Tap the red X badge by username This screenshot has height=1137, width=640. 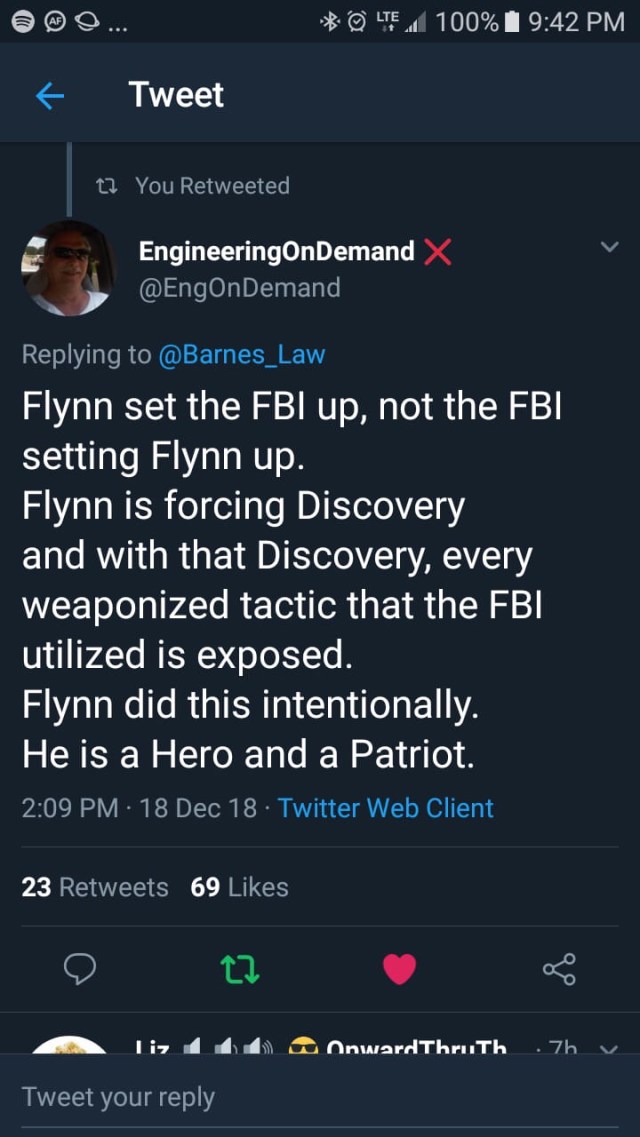(x=438, y=252)
